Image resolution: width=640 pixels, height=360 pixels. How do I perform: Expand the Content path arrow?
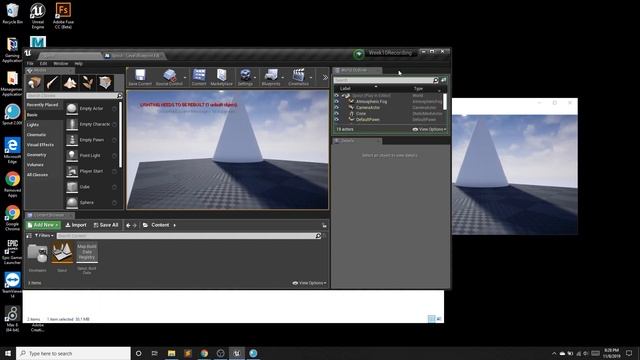click(175, 225)
